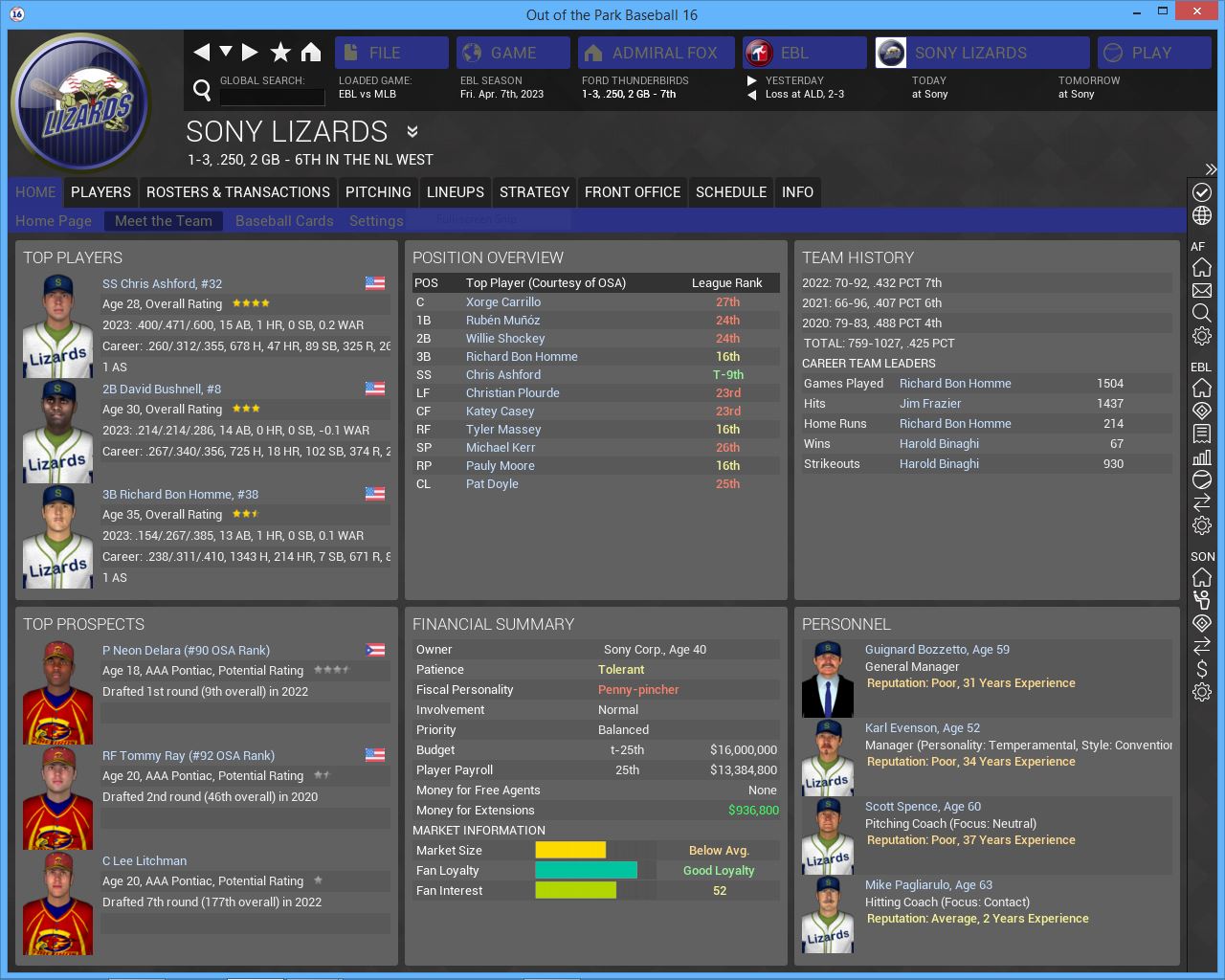The width and height of the screenshot is (1225, 980).
Task: Open the LINEUPS tab
Action: coord(456,192)
